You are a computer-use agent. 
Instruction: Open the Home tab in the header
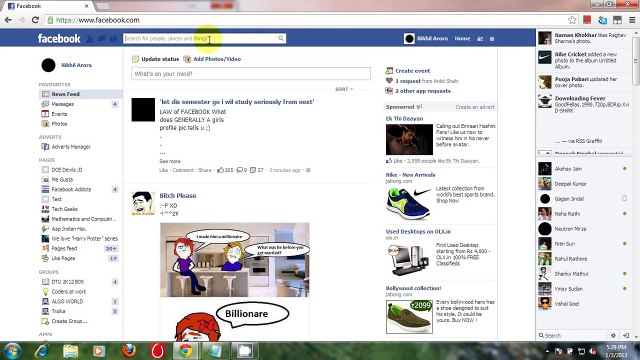(x=462, y=38)
